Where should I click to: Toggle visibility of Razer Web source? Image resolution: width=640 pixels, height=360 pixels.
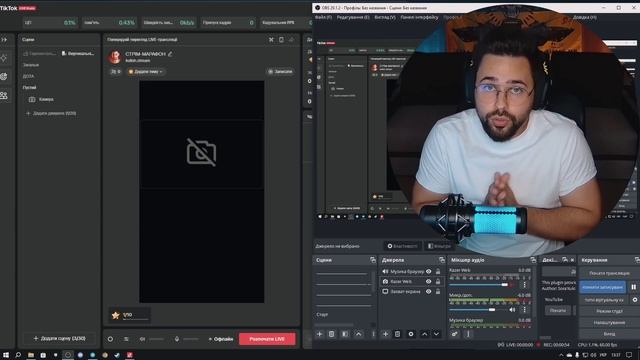pyautogui.click(x=429, y=281)
